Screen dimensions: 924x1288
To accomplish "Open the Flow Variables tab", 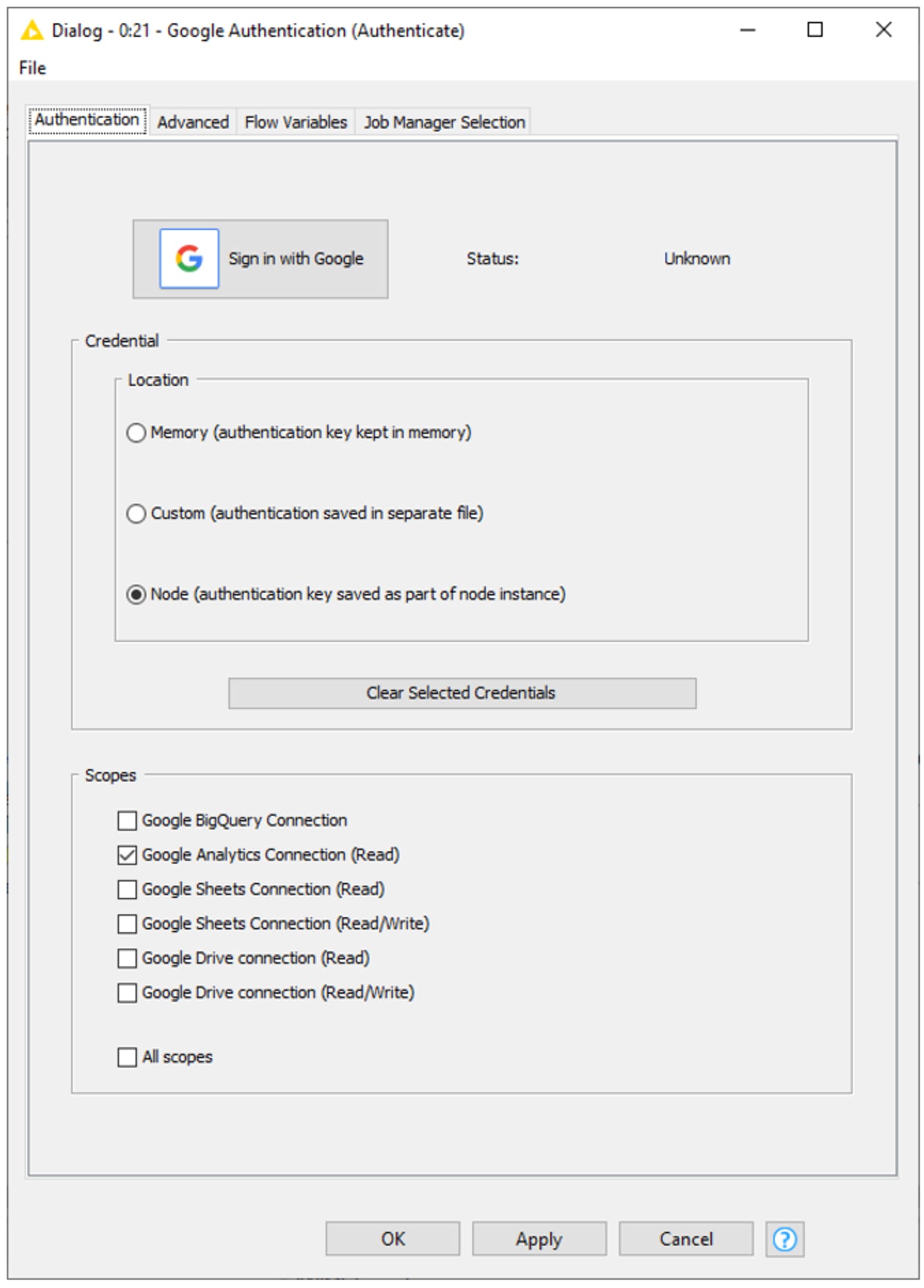I will [296, 122].
